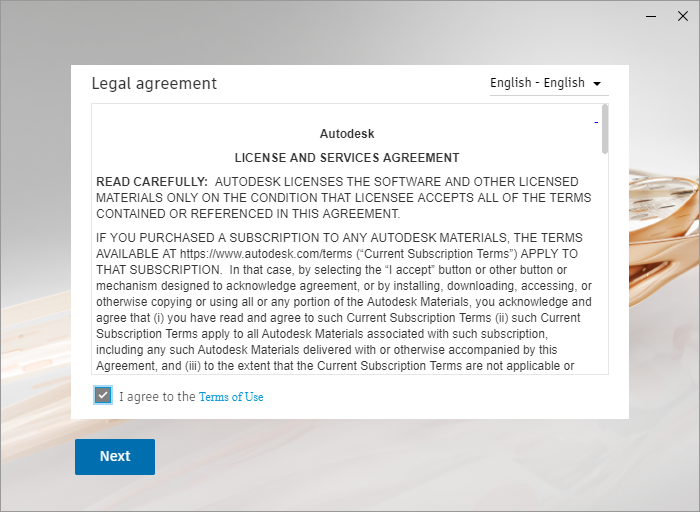700x512 pixels.
Task: Click the READ CAREFULLY bold text
Action: 152,182
